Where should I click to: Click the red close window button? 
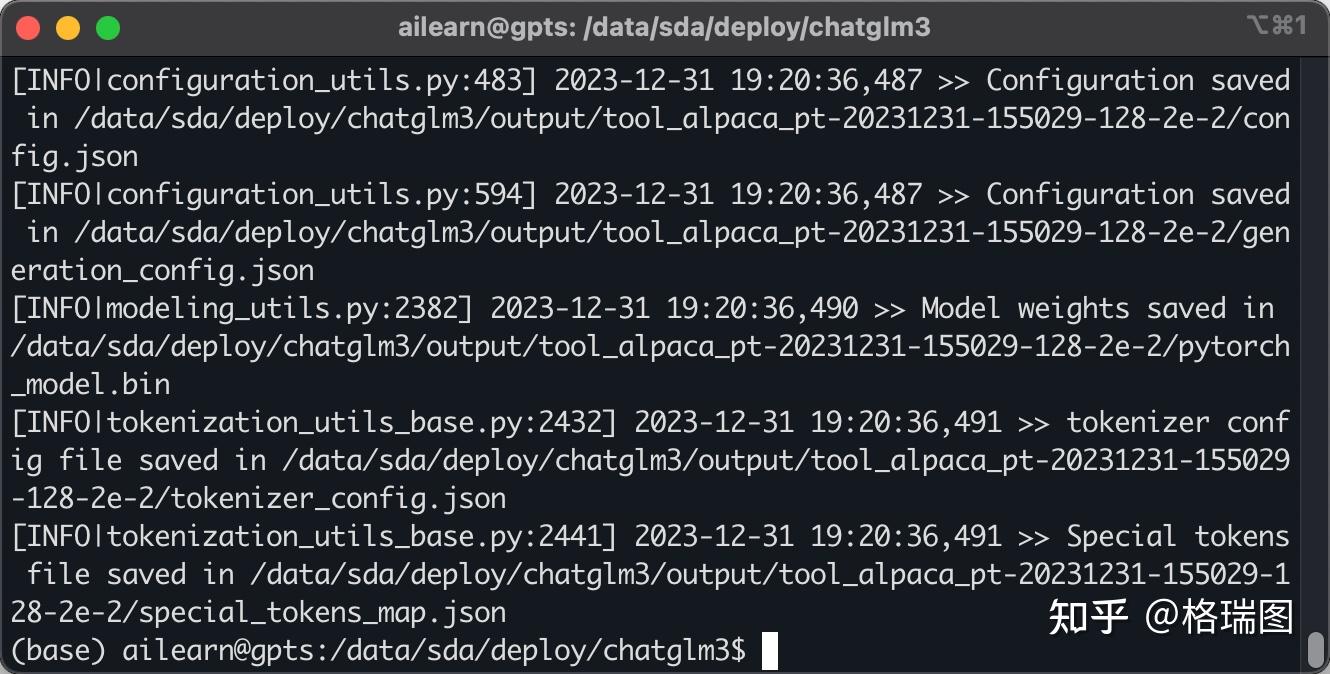click(x=28, y=28)
